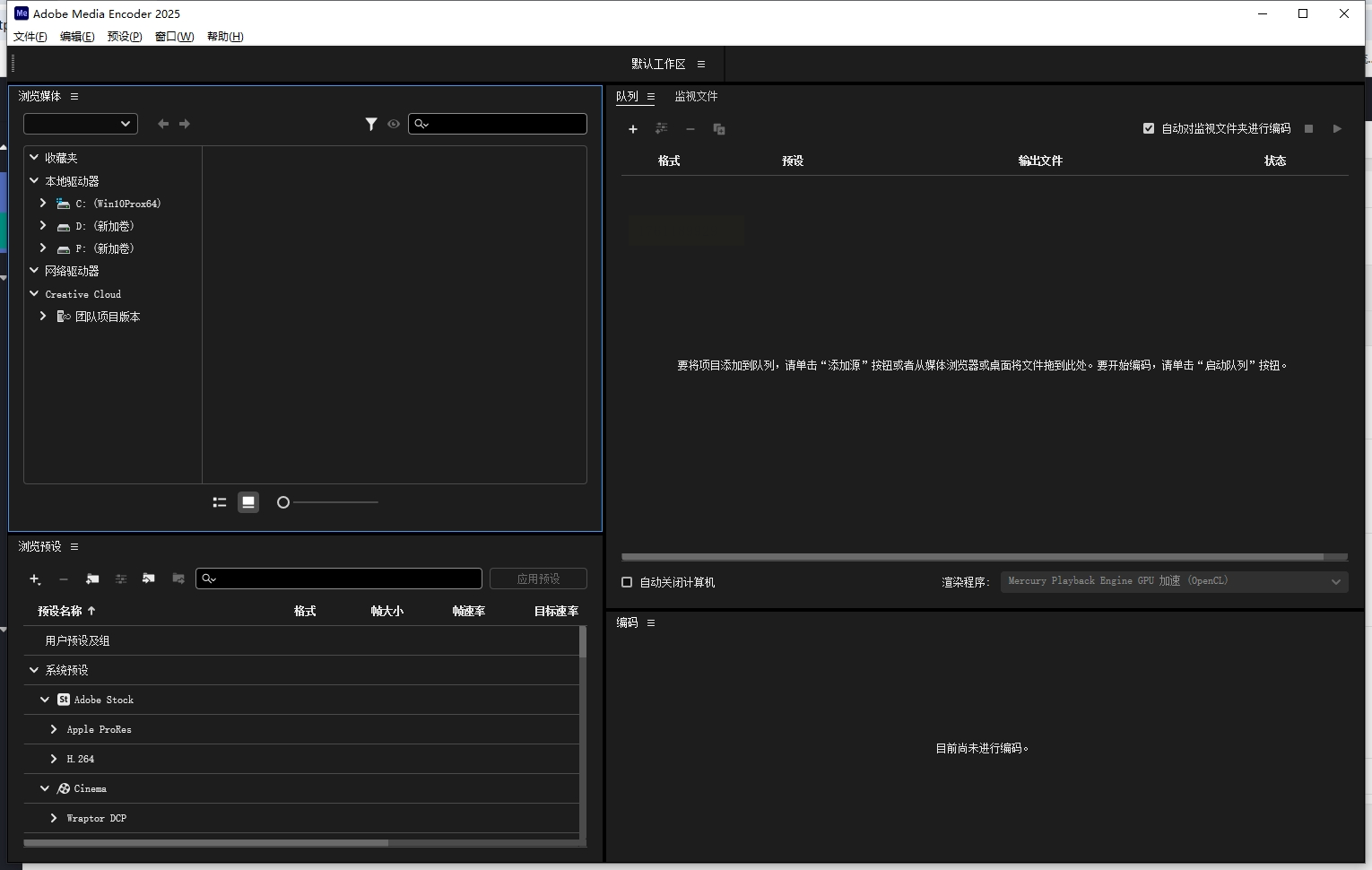1372x870 pixels.
Task: Collapse the Creative Cloud section
Action: tap(34, 293)
